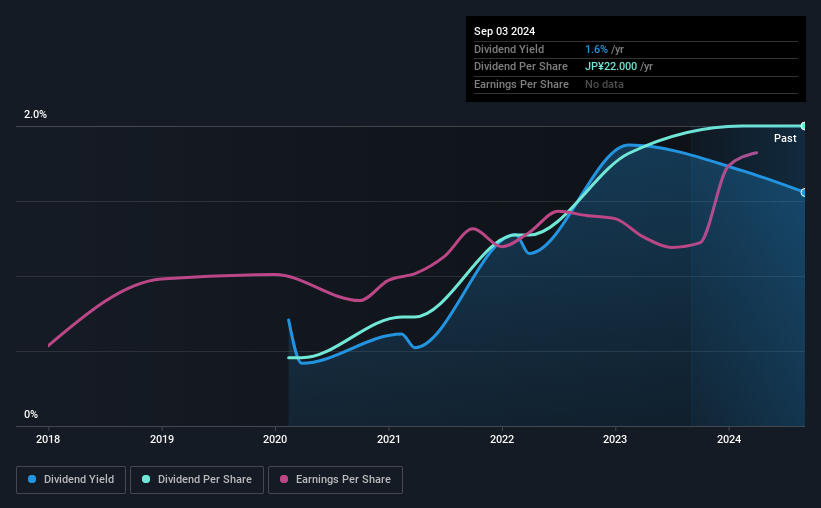Click the Past label on the chart
821x508 pixels.
(785, 139)
